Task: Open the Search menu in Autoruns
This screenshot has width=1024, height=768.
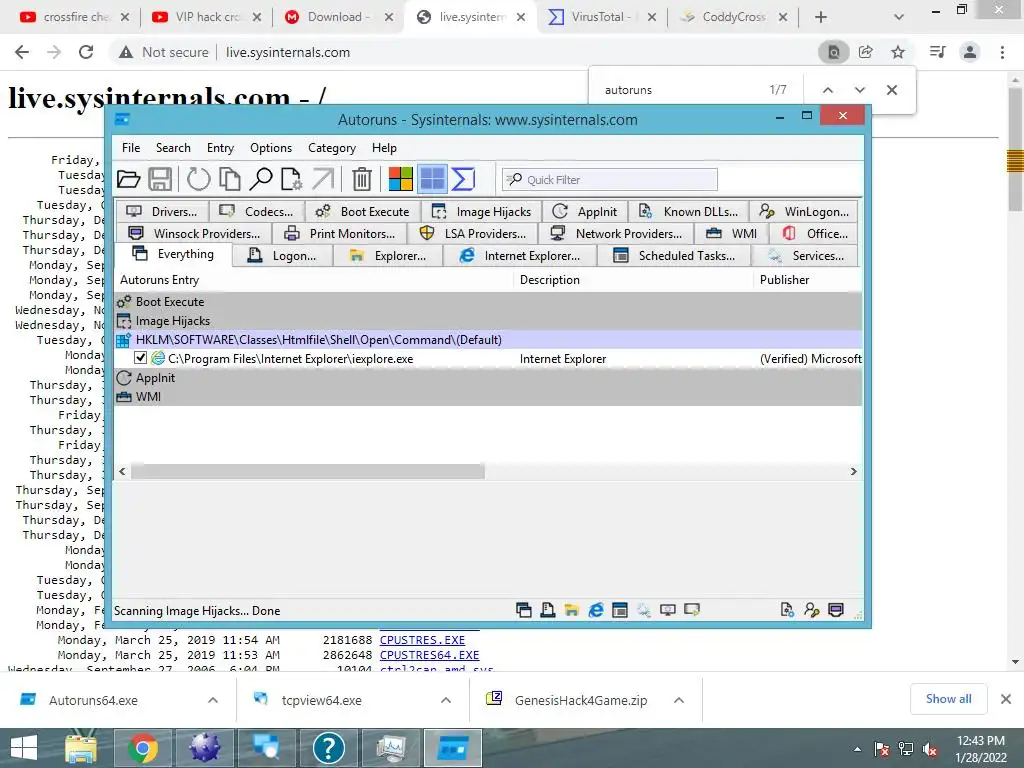Action: [x=173, y=148]
